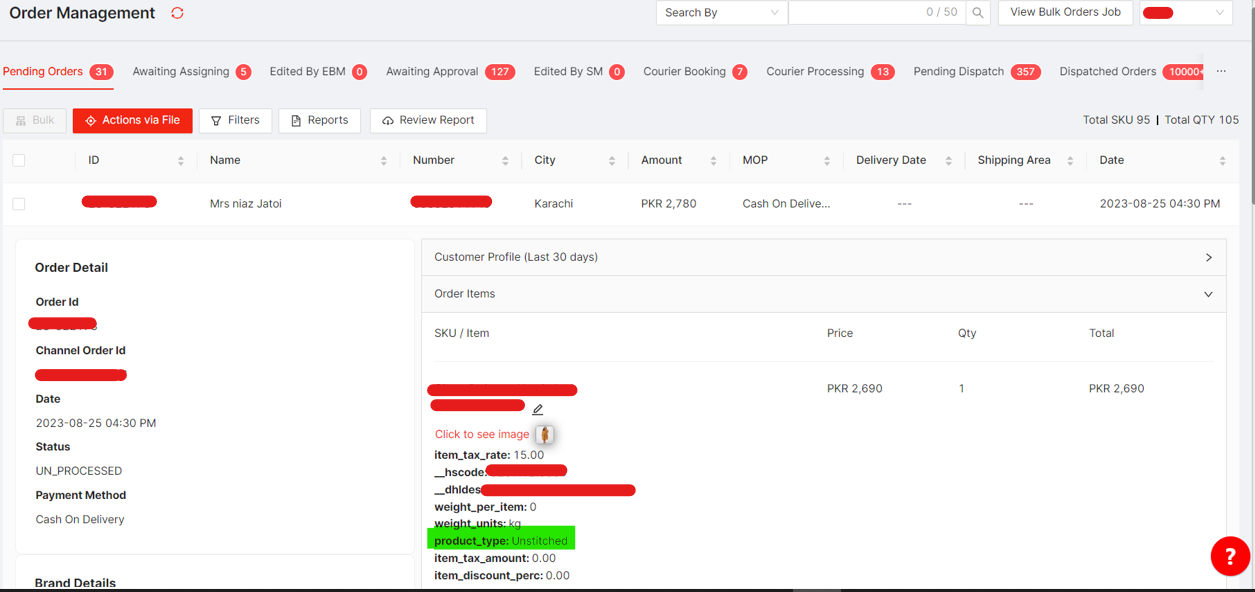The width and height of the screenshot is (1255, 592).
Task: Open View Bulk Orders Job
Action: (1065, 13)
